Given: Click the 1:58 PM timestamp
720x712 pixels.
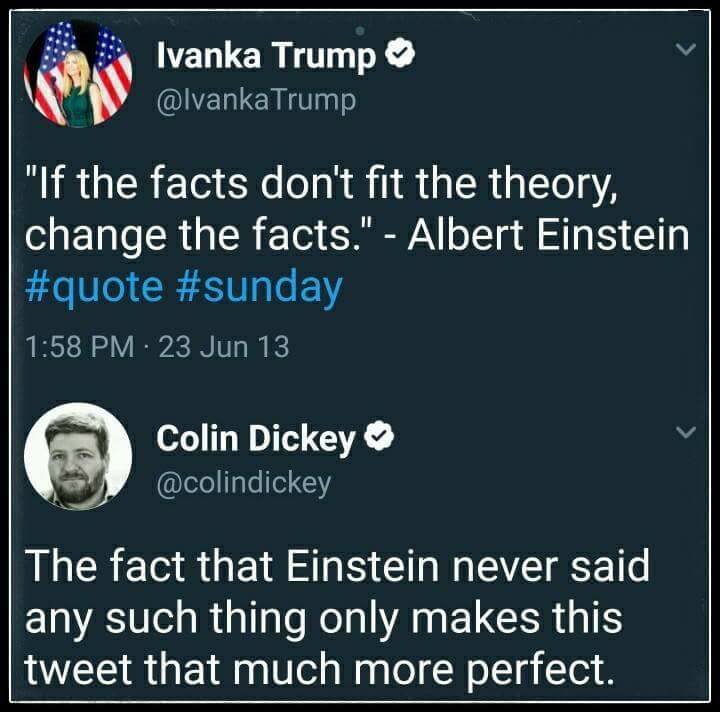Looking at the screenshot, I should [77, 347].
